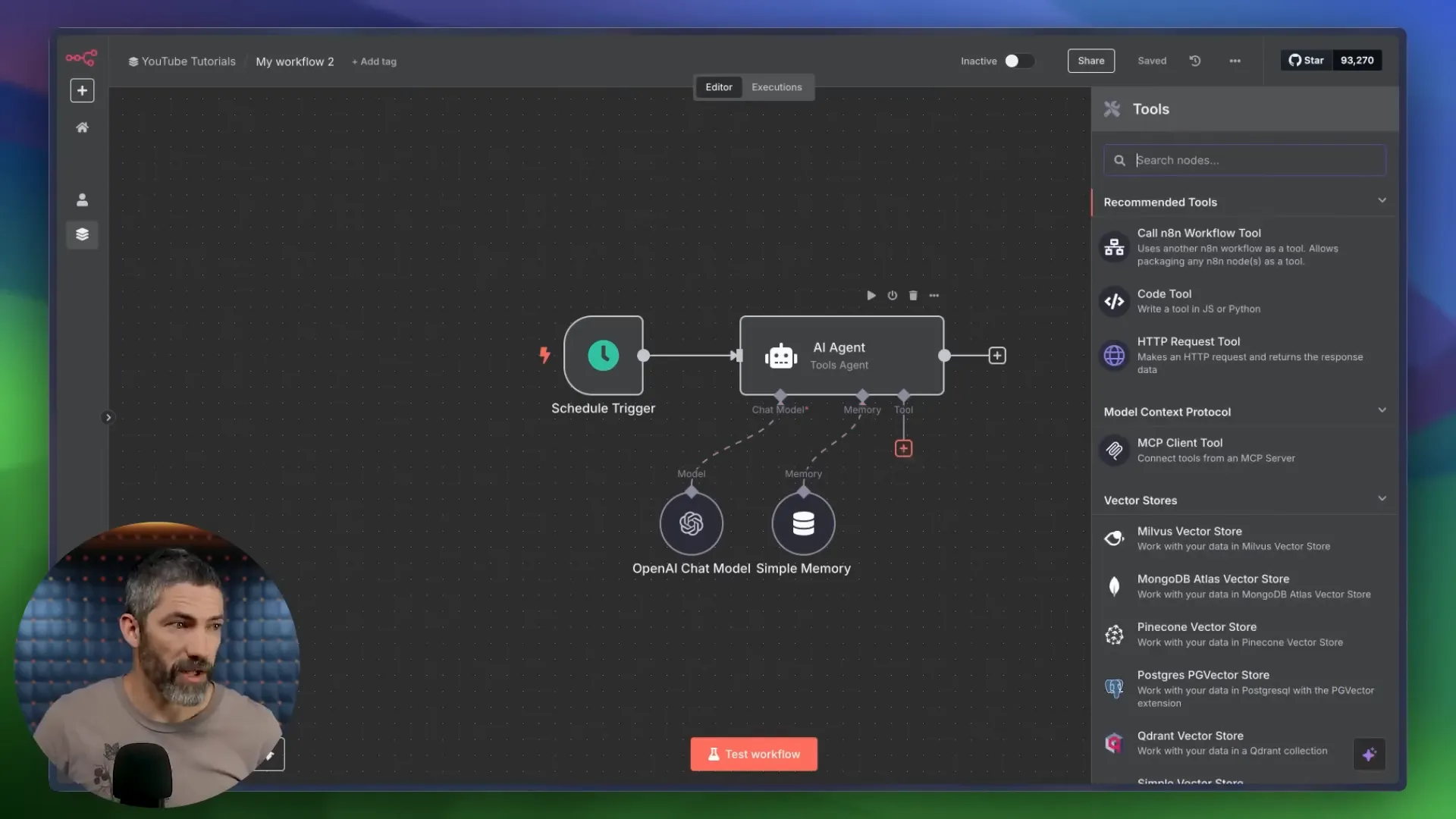Click the add Tool plus connector
The width and height of the screenshot is (1456, 819).
pos(903,448)
